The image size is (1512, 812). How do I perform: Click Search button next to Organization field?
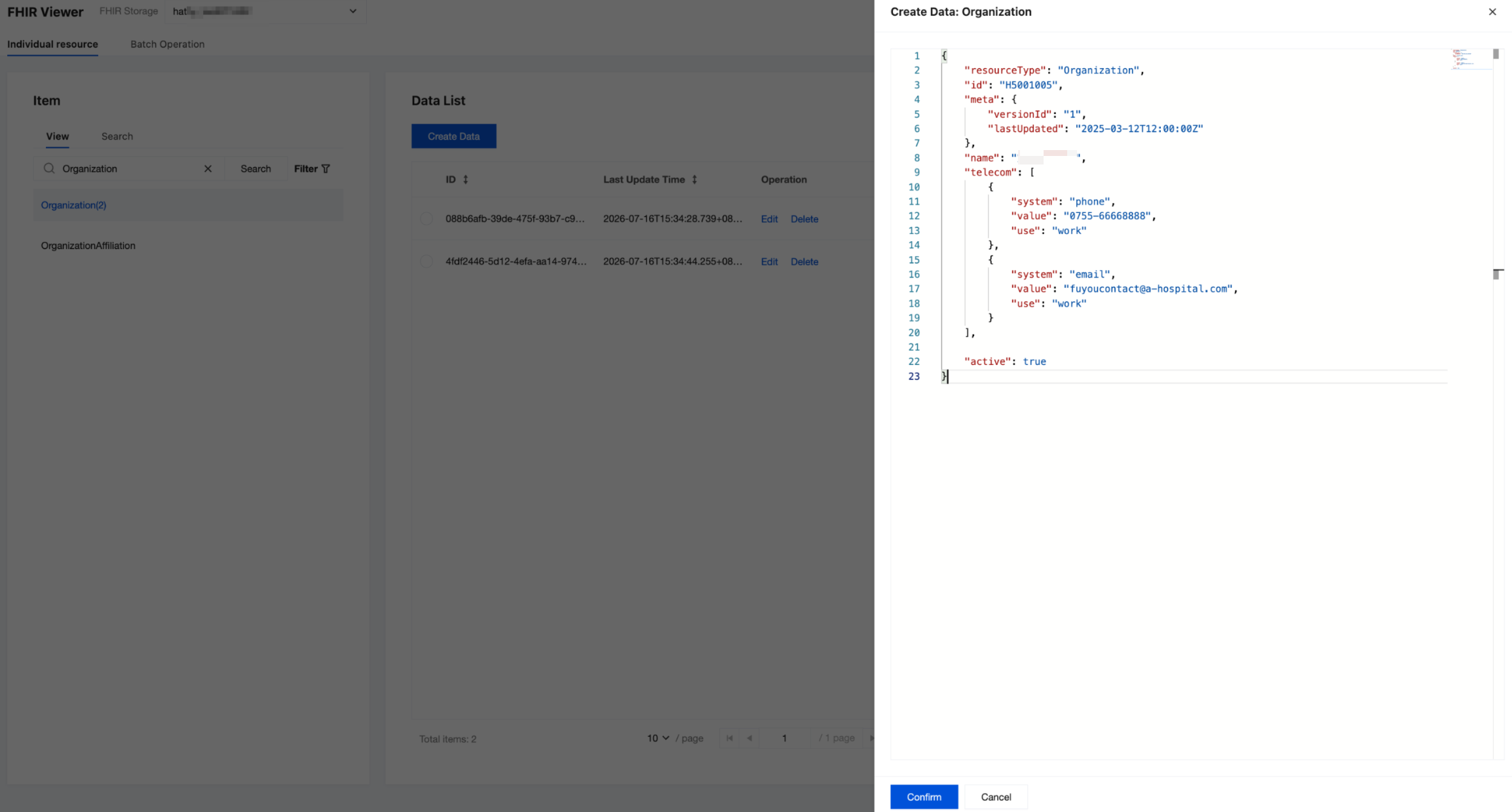click(255, 168)
